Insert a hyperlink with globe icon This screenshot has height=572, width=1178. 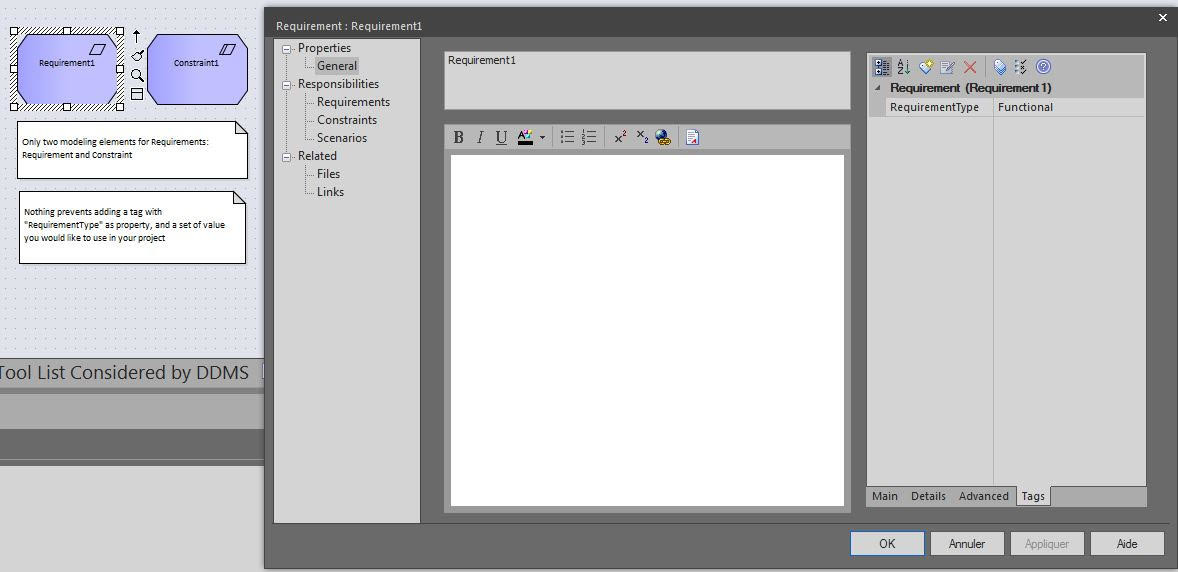[663, 137]
